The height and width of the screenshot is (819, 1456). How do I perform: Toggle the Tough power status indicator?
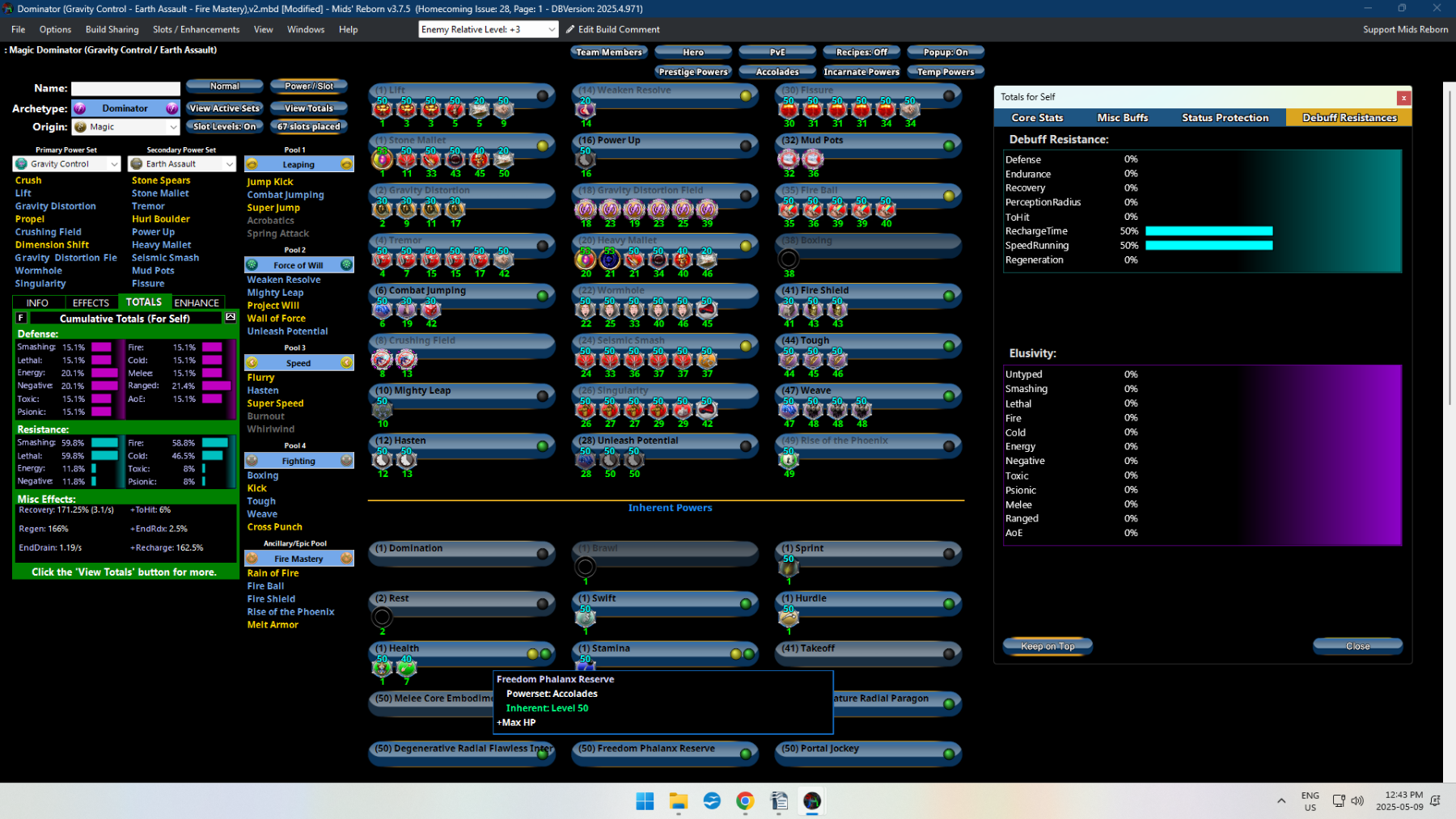[949, 345]
